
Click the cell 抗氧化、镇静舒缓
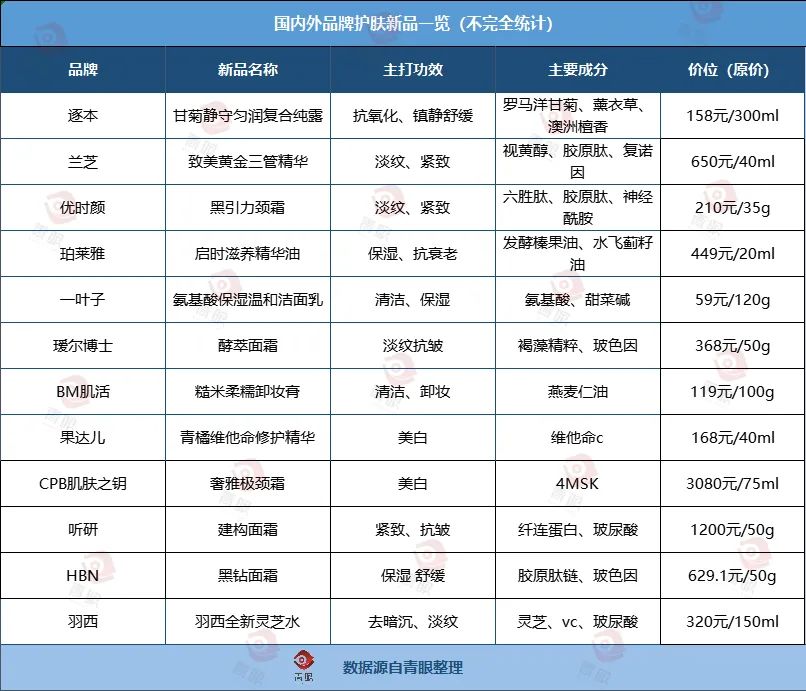(x=413, y=116)
